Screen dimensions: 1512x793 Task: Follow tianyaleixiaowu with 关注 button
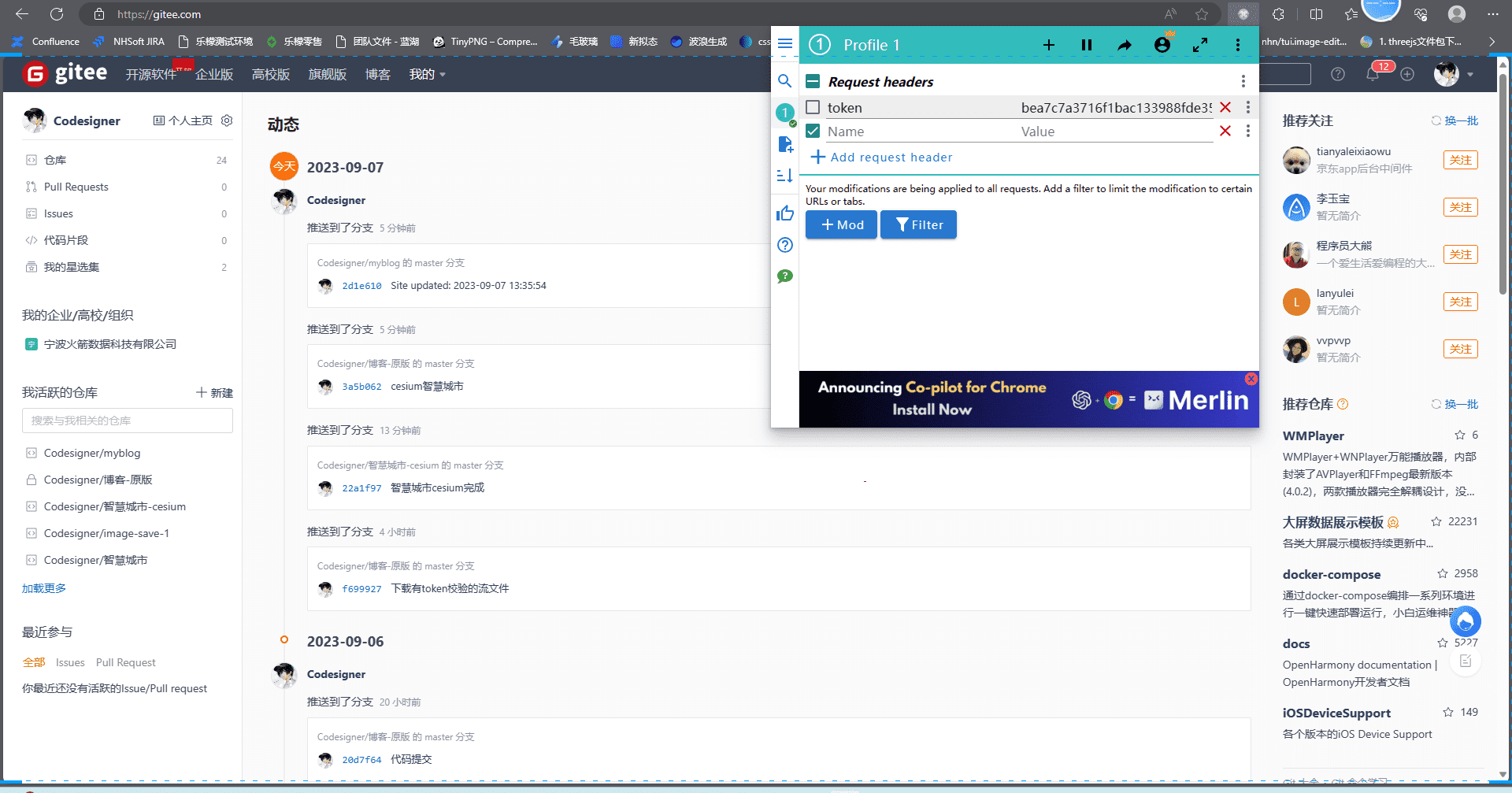tap(1461, 160)
